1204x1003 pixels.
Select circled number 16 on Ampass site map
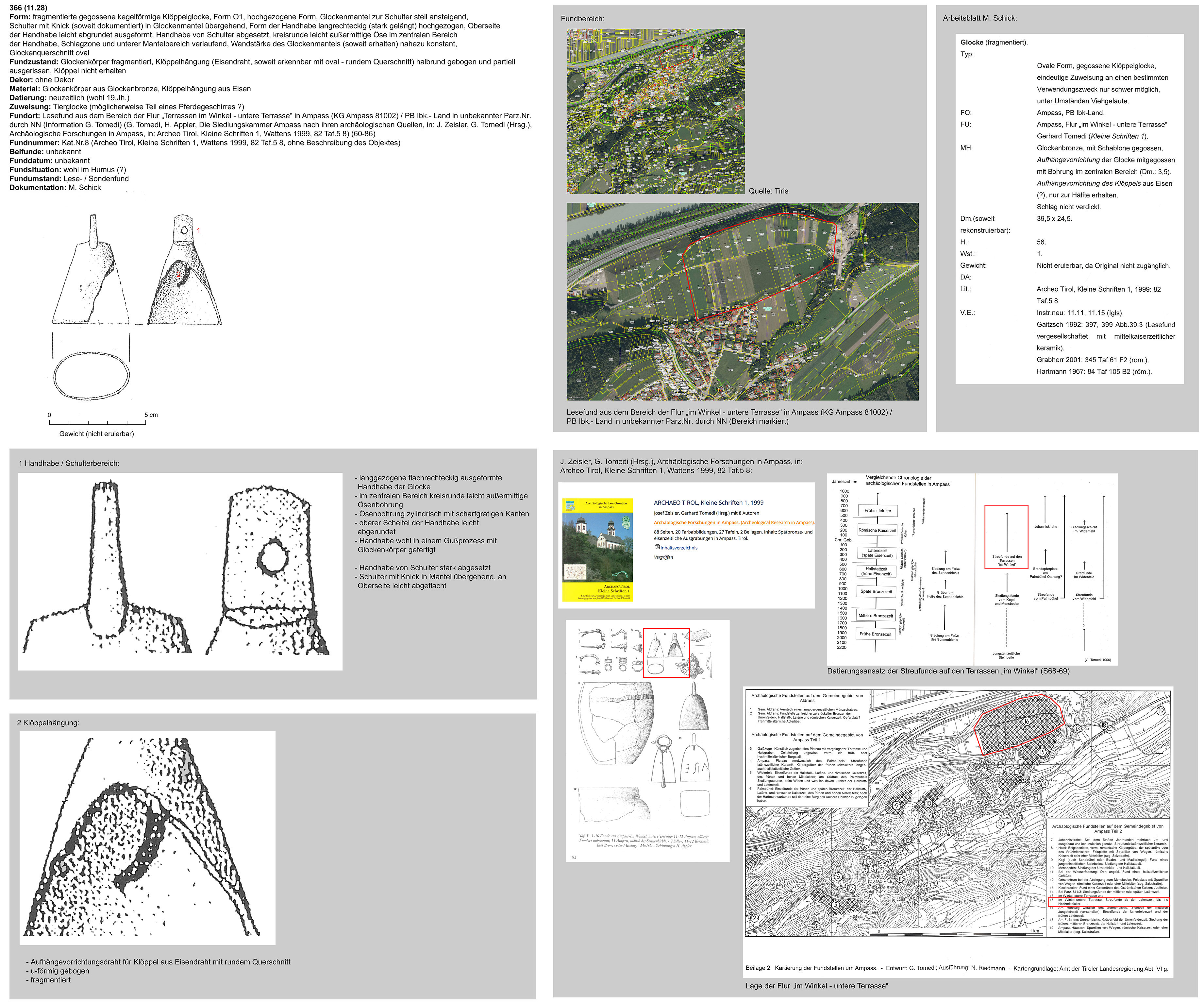pyautogui.click(x=1026, y=721)
